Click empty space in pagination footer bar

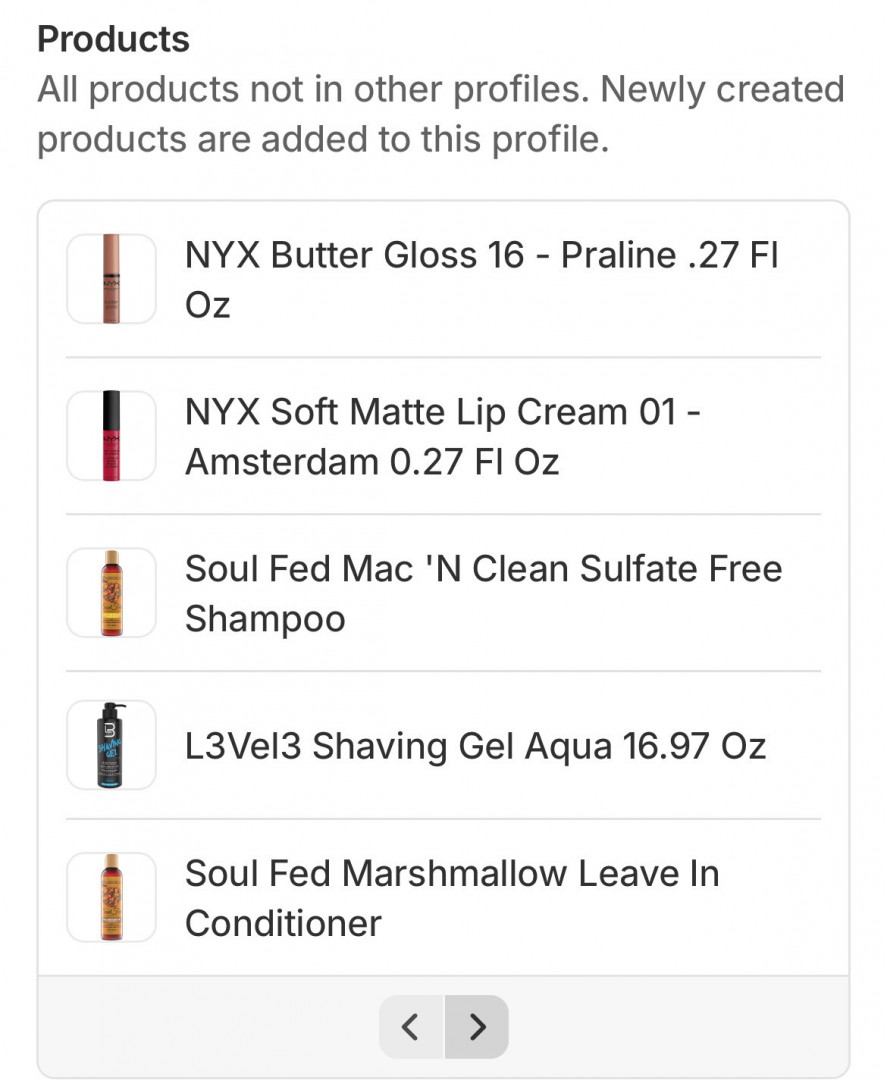(200, 1026)
